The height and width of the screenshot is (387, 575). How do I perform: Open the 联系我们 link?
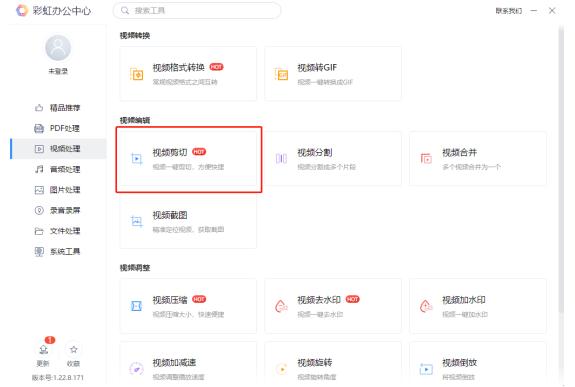pyautogui.click(x=508, y=11)
